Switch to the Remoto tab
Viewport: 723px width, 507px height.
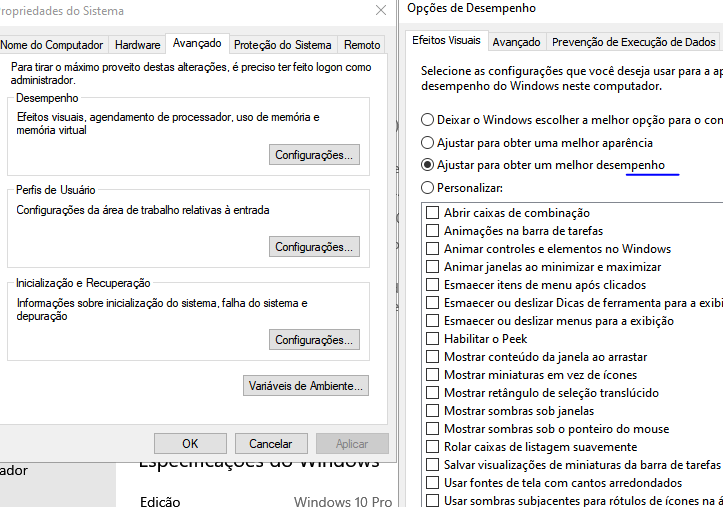pyautogui.click(x=362, y=45)
